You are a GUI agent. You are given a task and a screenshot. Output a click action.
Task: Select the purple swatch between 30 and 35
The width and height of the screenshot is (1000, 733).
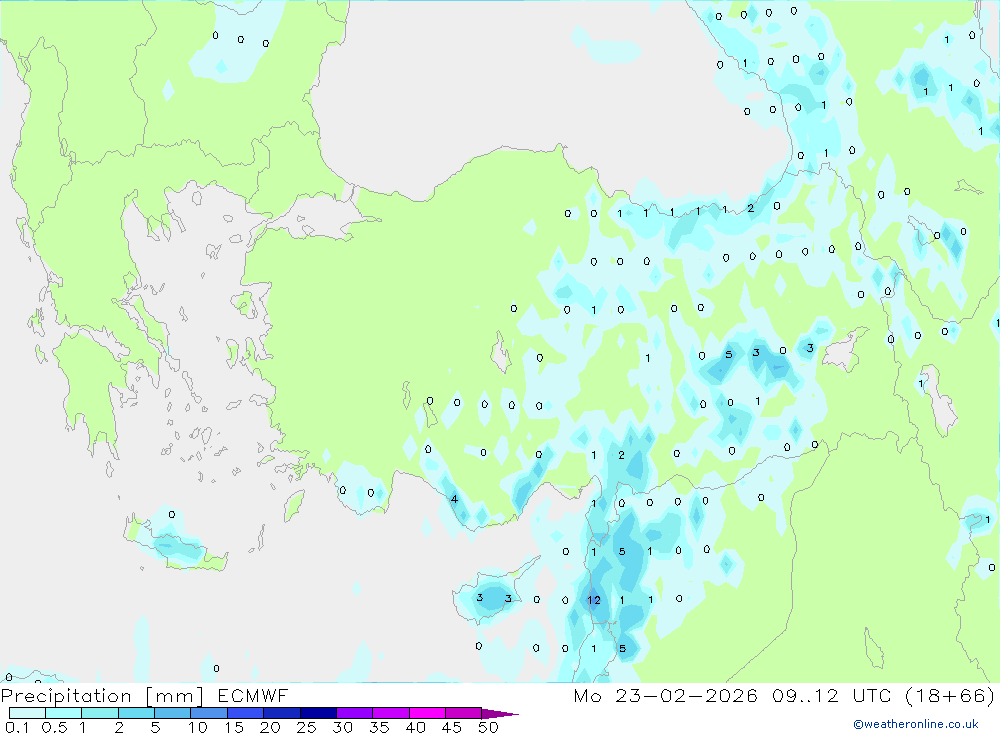[354, 713]
